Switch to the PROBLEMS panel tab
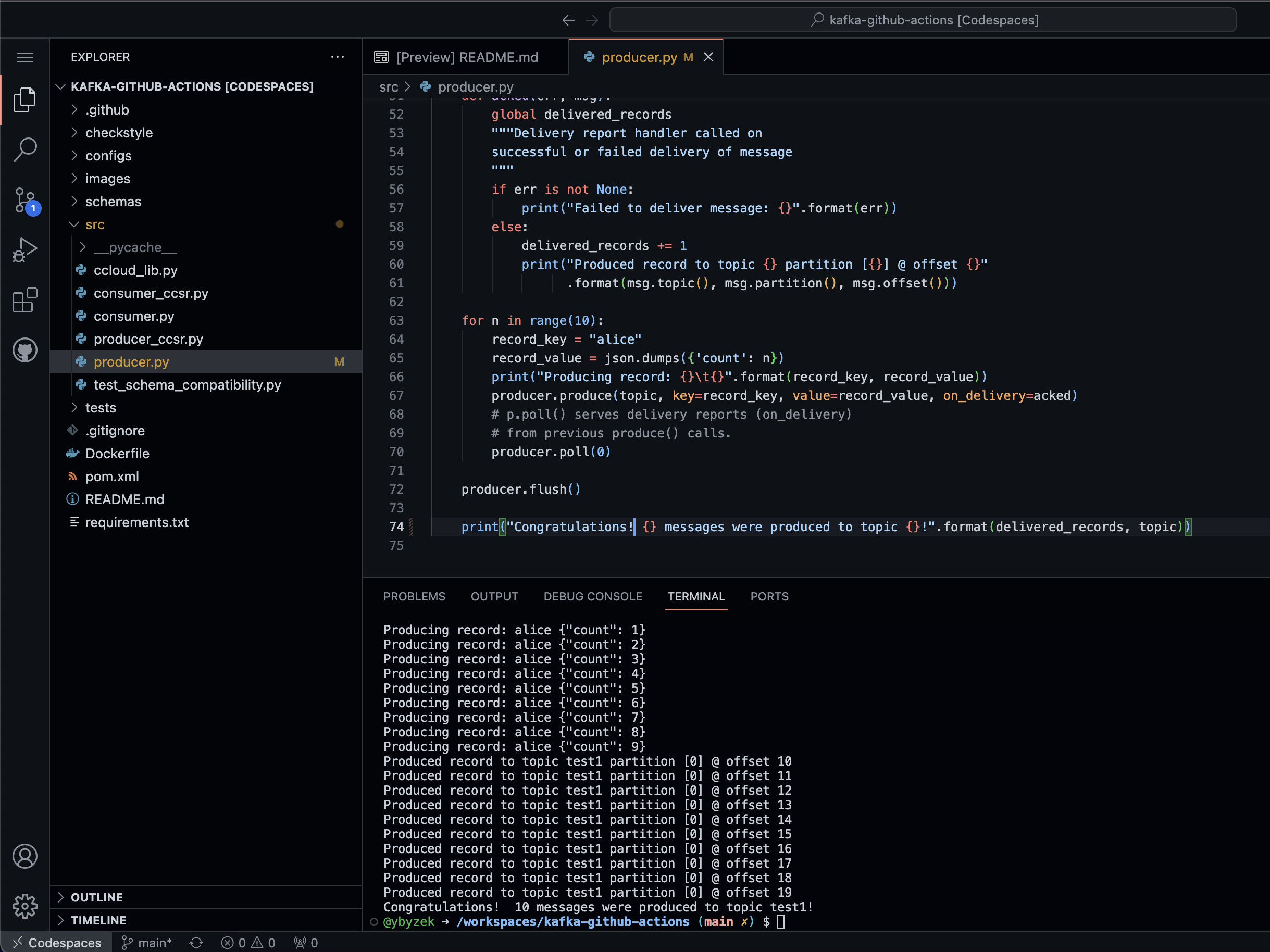Image resolution: width=1270 pixels, height=952 pixels. 414,597
